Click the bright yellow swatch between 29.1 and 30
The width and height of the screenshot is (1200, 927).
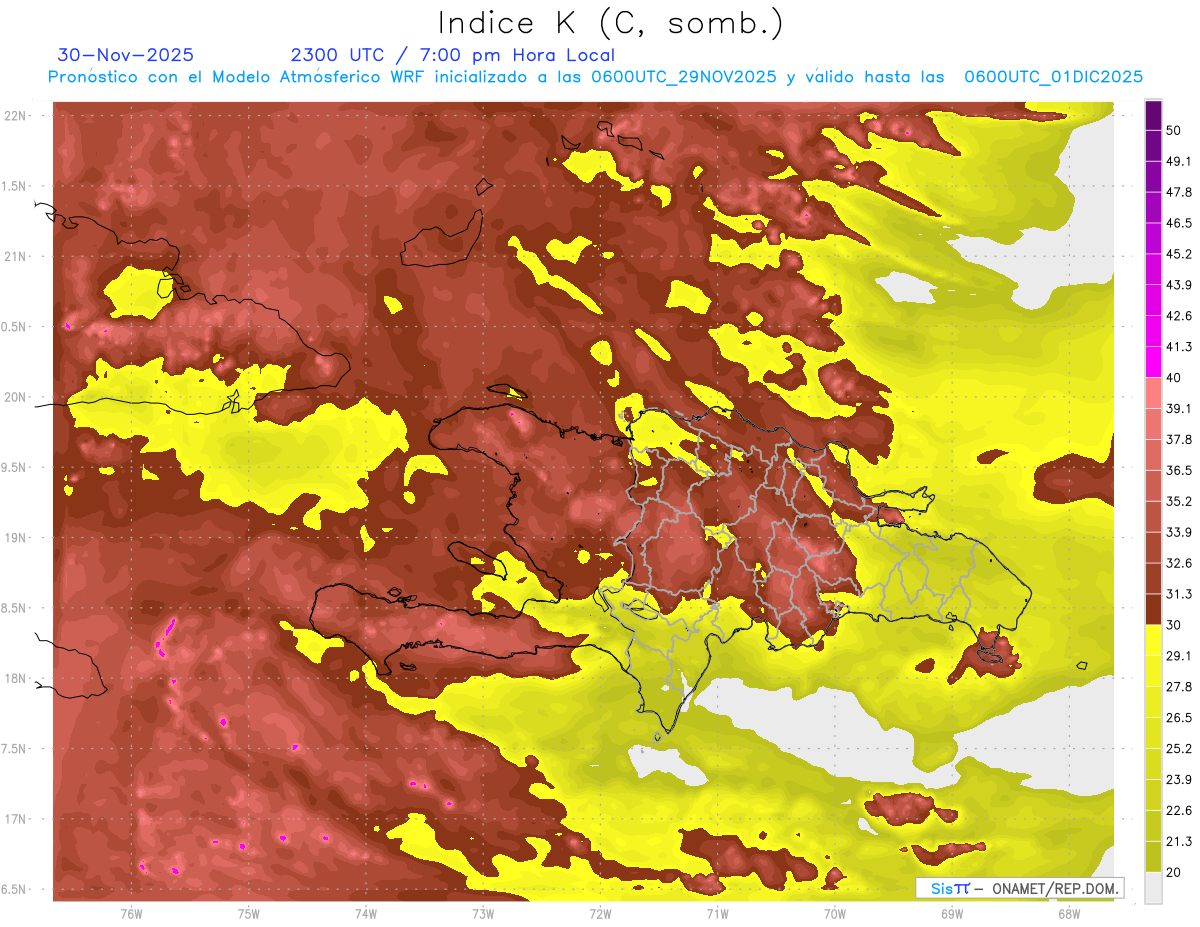[x=1153, y=640]
